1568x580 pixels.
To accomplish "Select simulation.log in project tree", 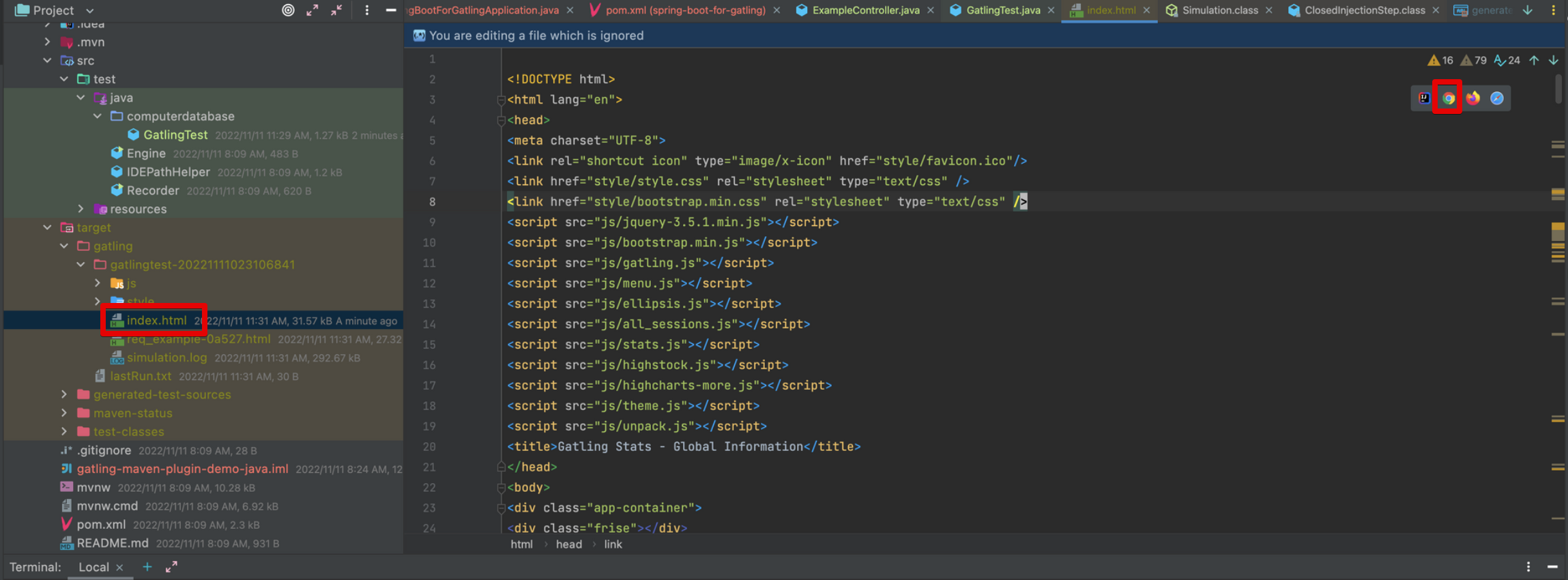I will 166,358.
